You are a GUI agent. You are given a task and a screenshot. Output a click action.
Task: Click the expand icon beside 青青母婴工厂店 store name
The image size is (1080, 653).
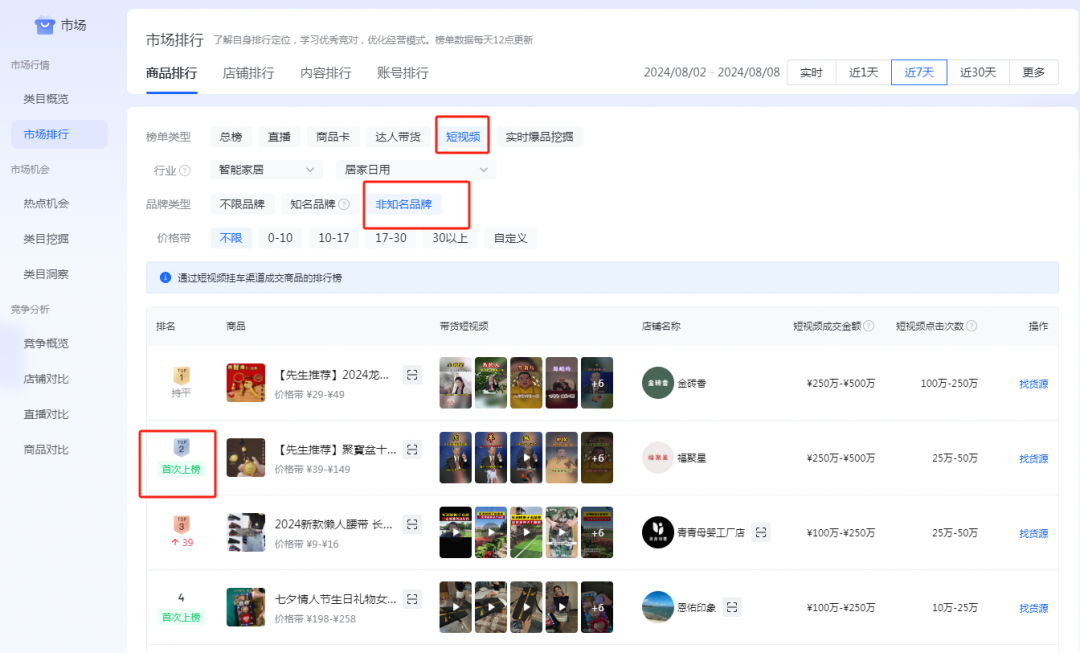[760, 532]
